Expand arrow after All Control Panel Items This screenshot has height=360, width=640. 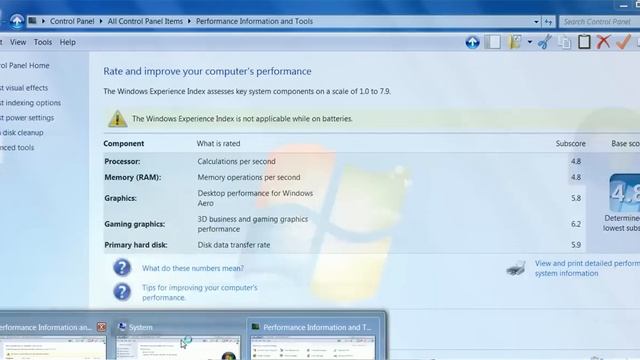click(x=189, y=21)
